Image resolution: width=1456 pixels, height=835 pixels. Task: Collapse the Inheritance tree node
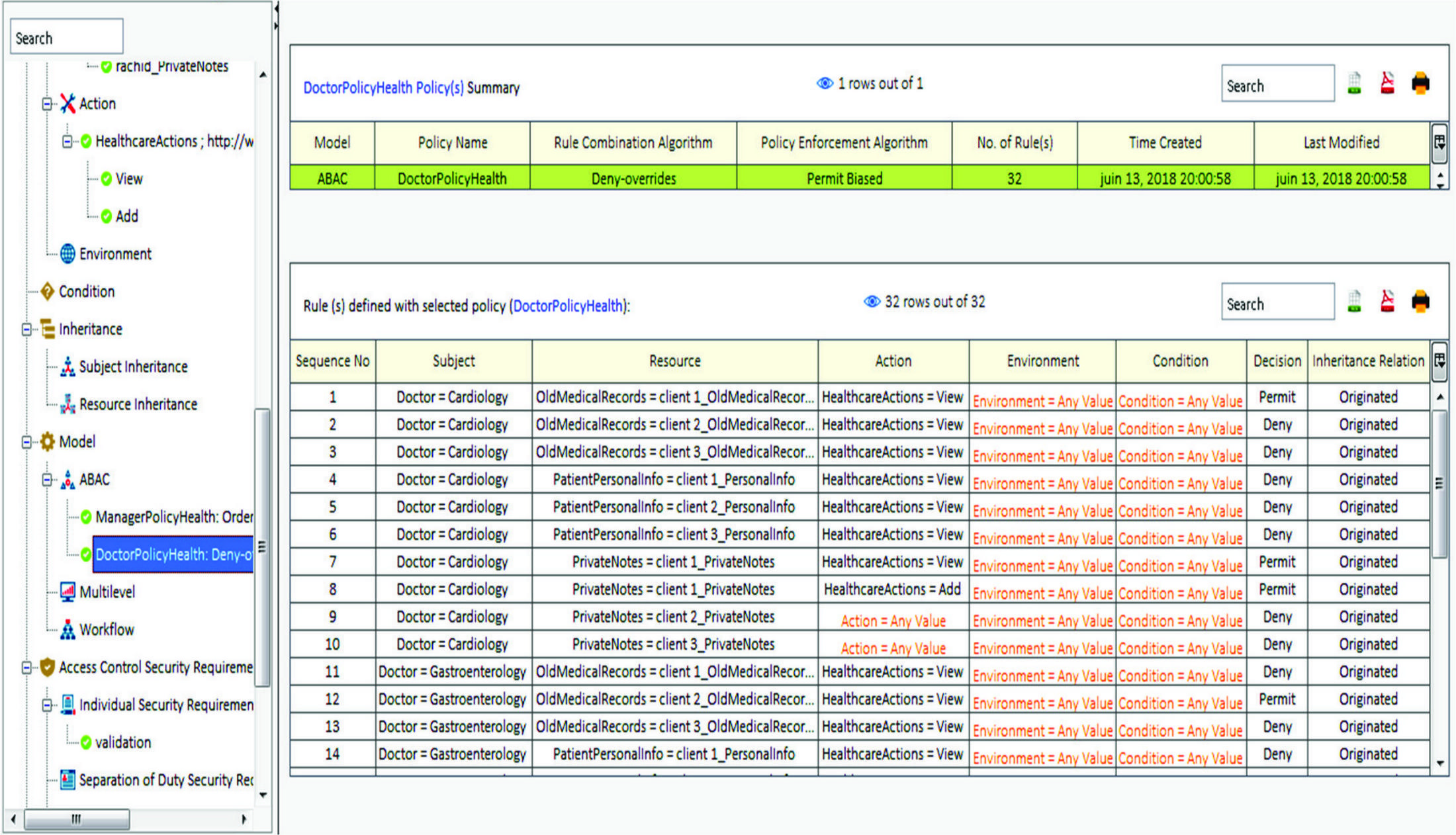[x=26, y=329]
